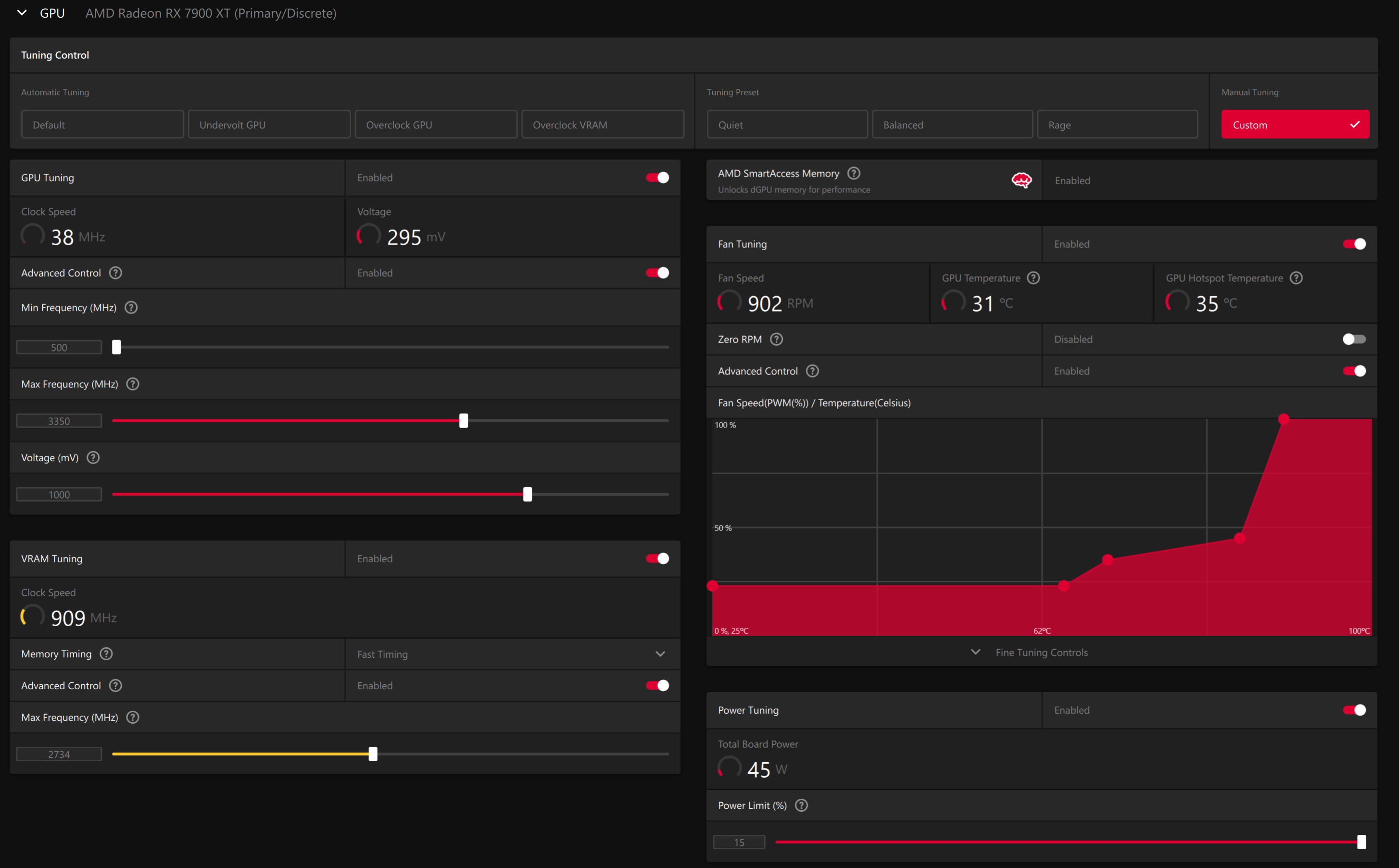Screen dimensions: 1399x868
Task: Open help for AMD SmartAccess Memory
Action: 854,173
